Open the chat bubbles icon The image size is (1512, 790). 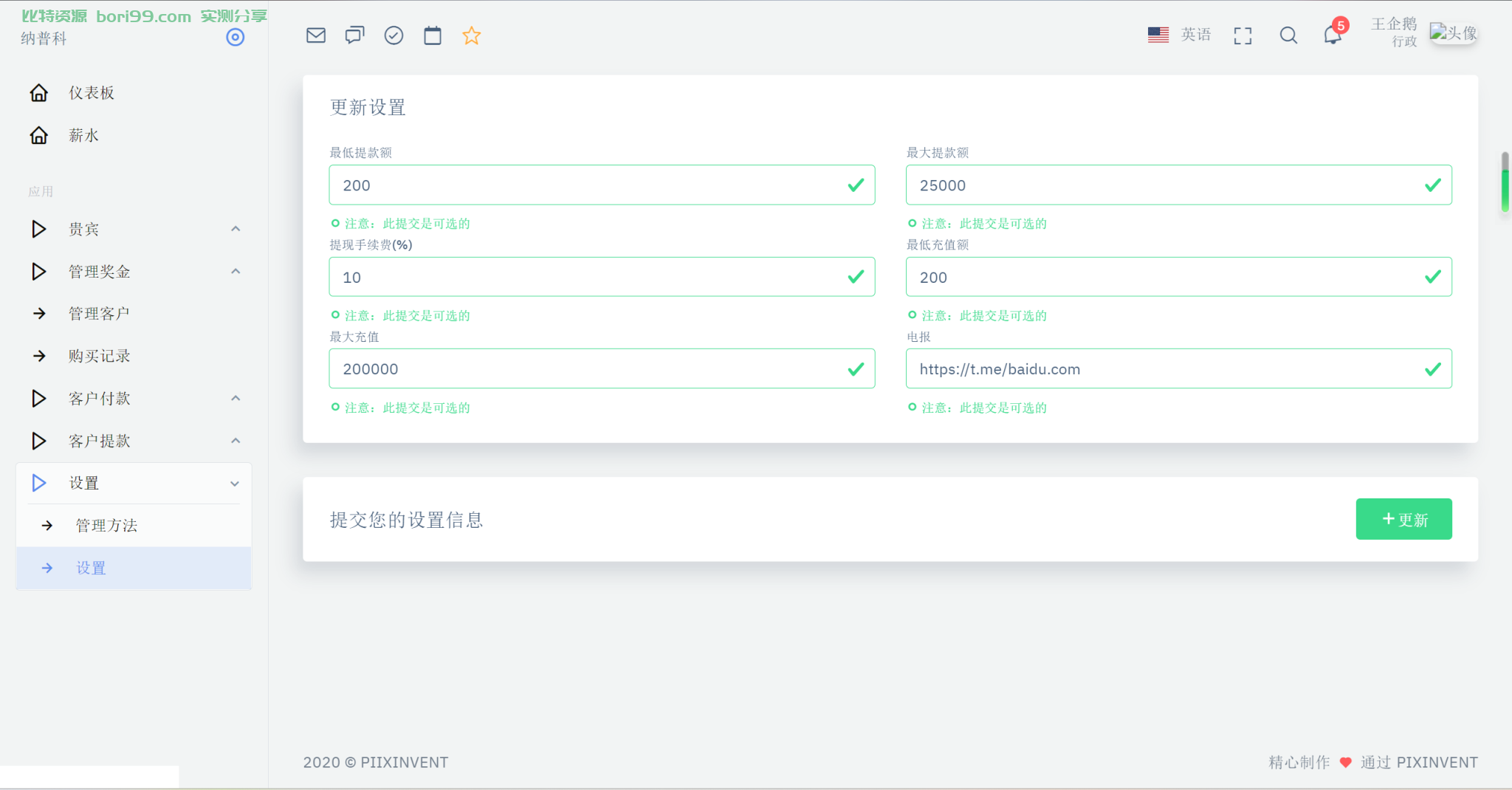click(x=355, y=35)
